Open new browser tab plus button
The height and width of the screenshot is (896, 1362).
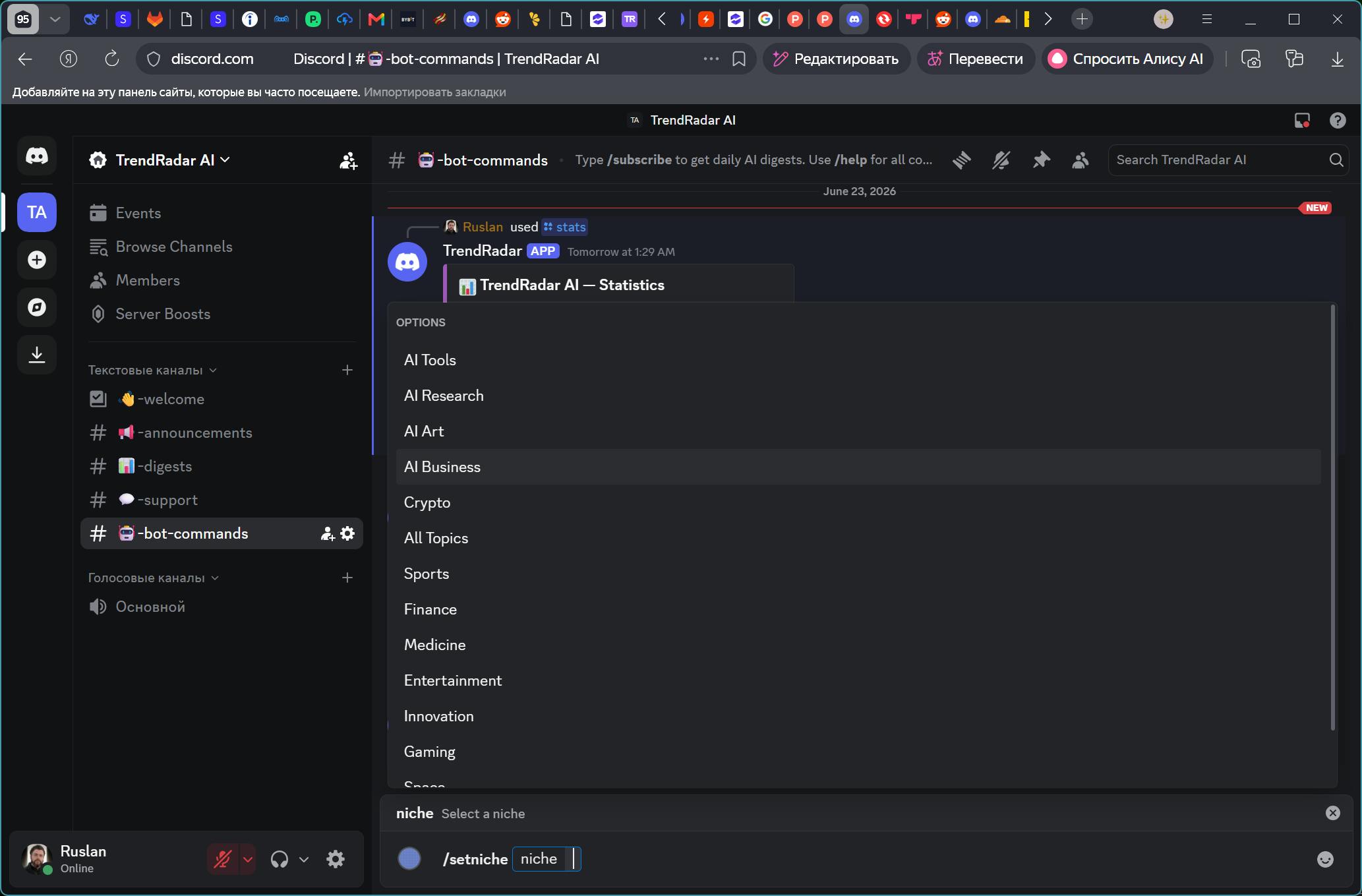(x=1082, y=19)
